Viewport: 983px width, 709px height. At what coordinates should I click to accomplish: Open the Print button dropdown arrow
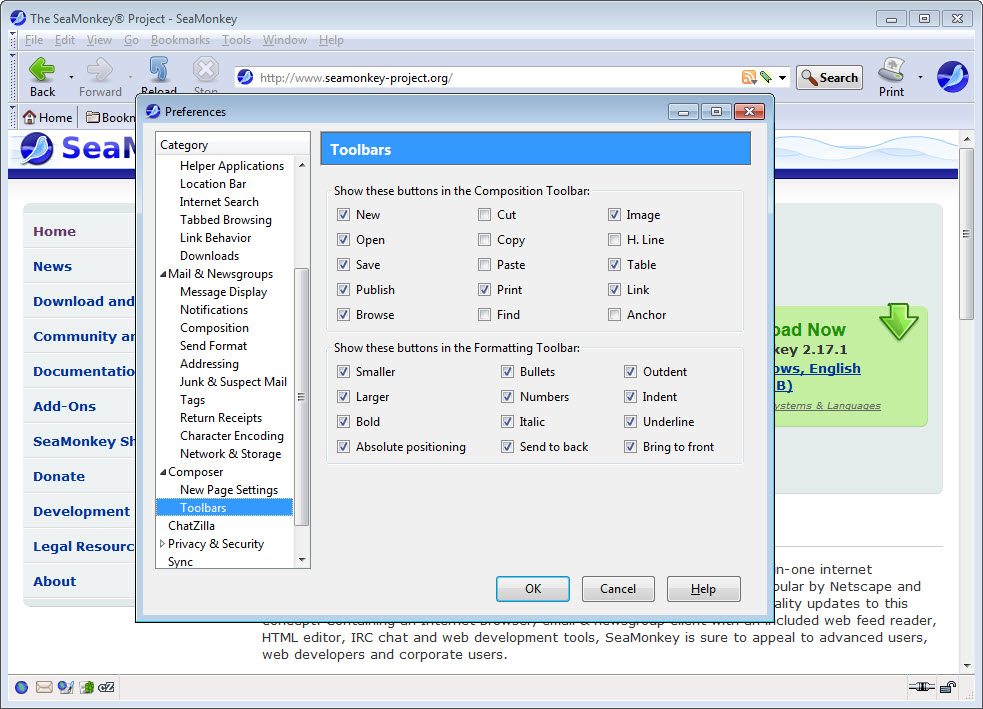coord(920,77)
